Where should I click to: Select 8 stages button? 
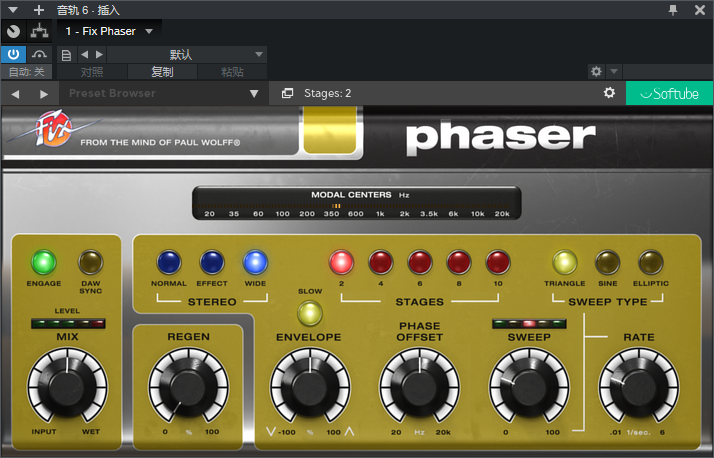tap(459, 263)
